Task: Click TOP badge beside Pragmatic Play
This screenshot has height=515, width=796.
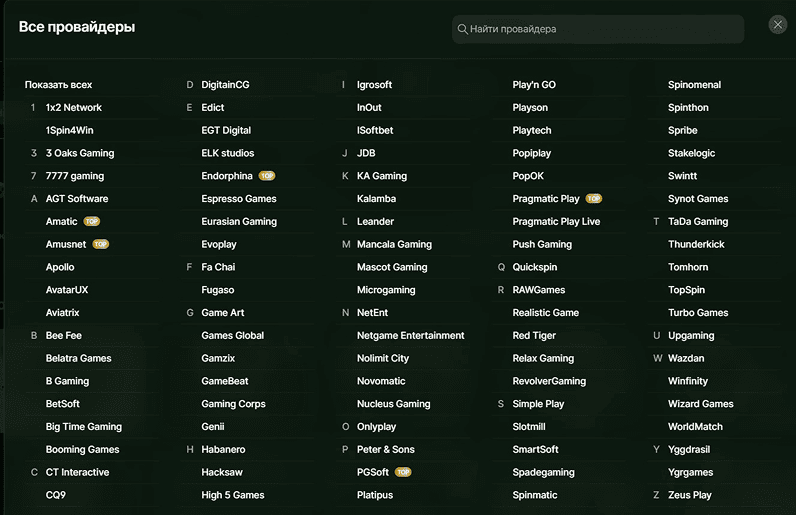Action: point(594,199)
